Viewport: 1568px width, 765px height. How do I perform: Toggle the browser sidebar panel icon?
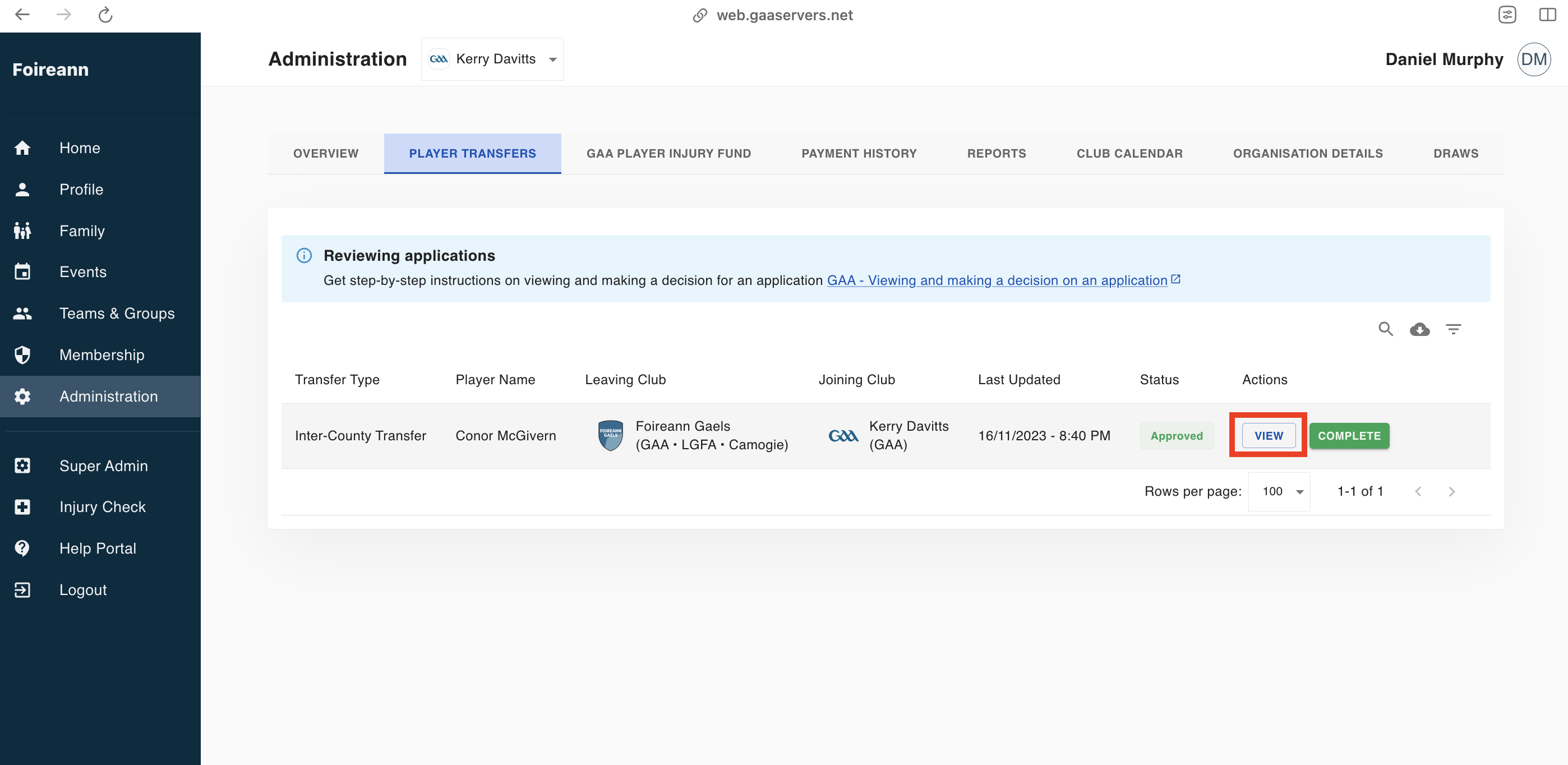[x=1547, y=15]
